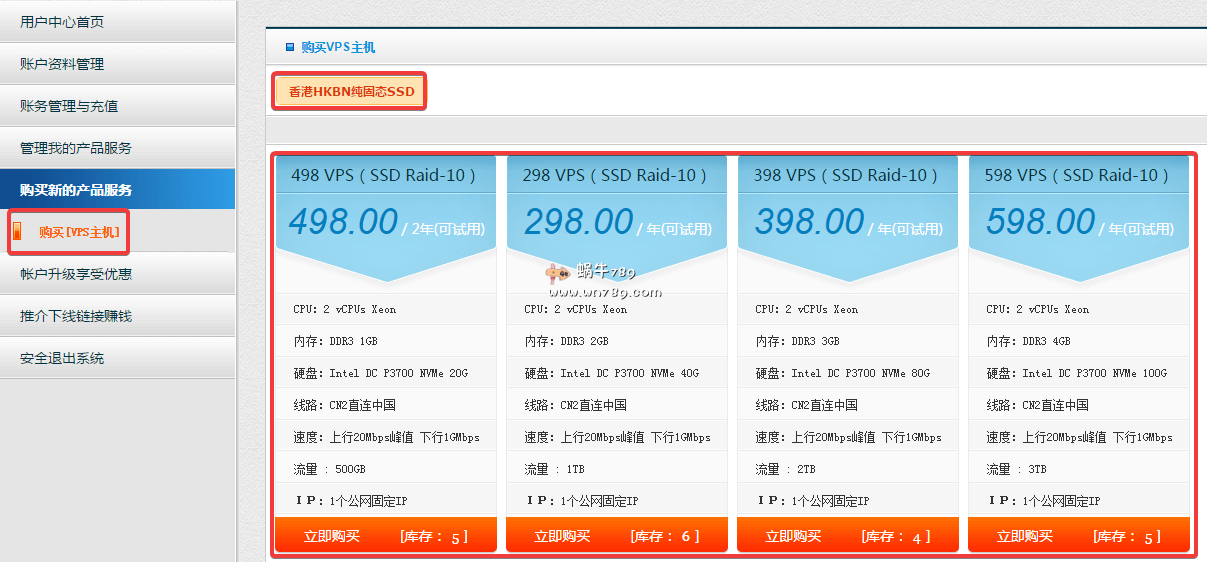Open 用户中心首页 in the sidebar
Screen dimensions: 1207x562
[x=62, y=22]
